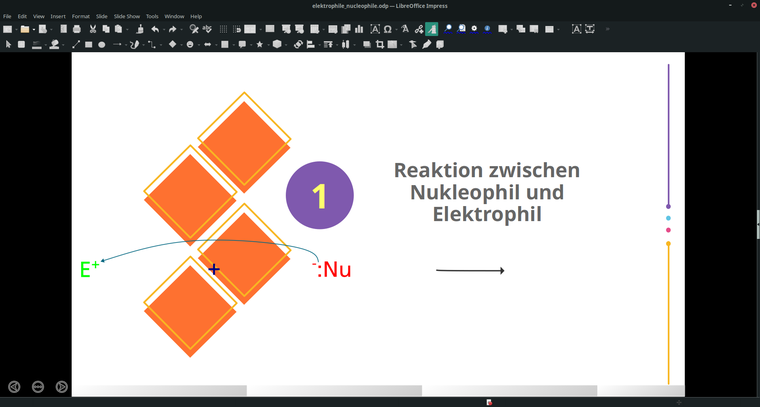Viewport: 760px width, 407px height.
Task: Toggle the Snap Guides icon beside grid
Action: click(237, 29)
